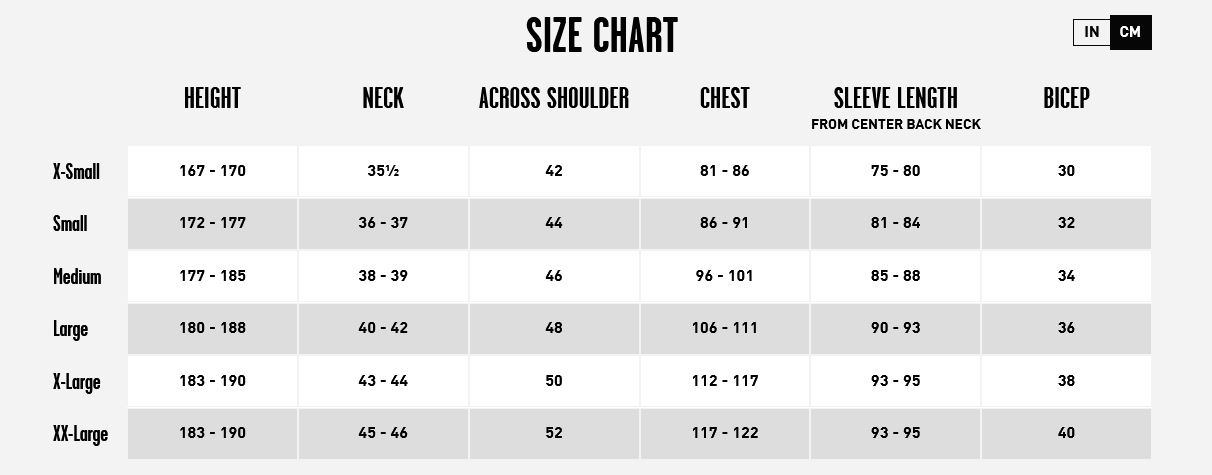Select the Medium row label
Image resolution: width=1212 pixels, height=475 pixels.
tap(77, 276)
